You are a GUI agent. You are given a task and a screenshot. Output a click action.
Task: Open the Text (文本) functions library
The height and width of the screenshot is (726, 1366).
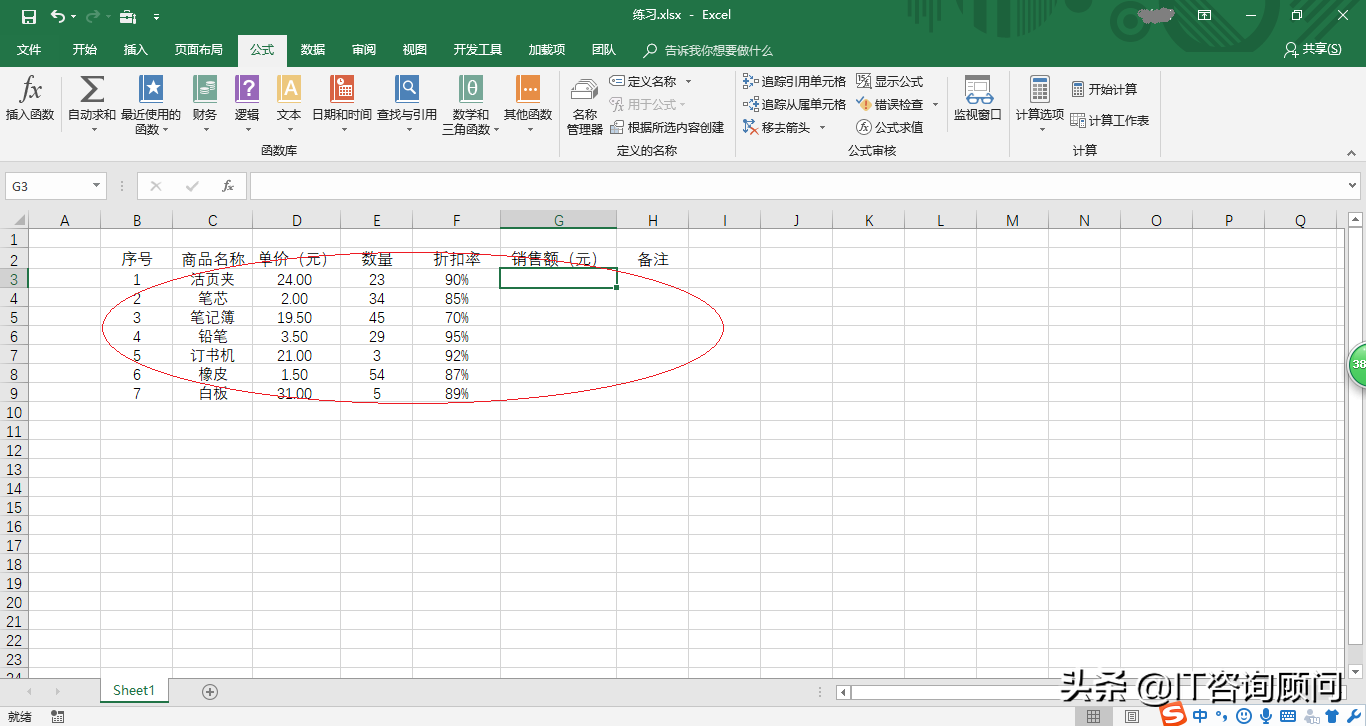(289, 105)
